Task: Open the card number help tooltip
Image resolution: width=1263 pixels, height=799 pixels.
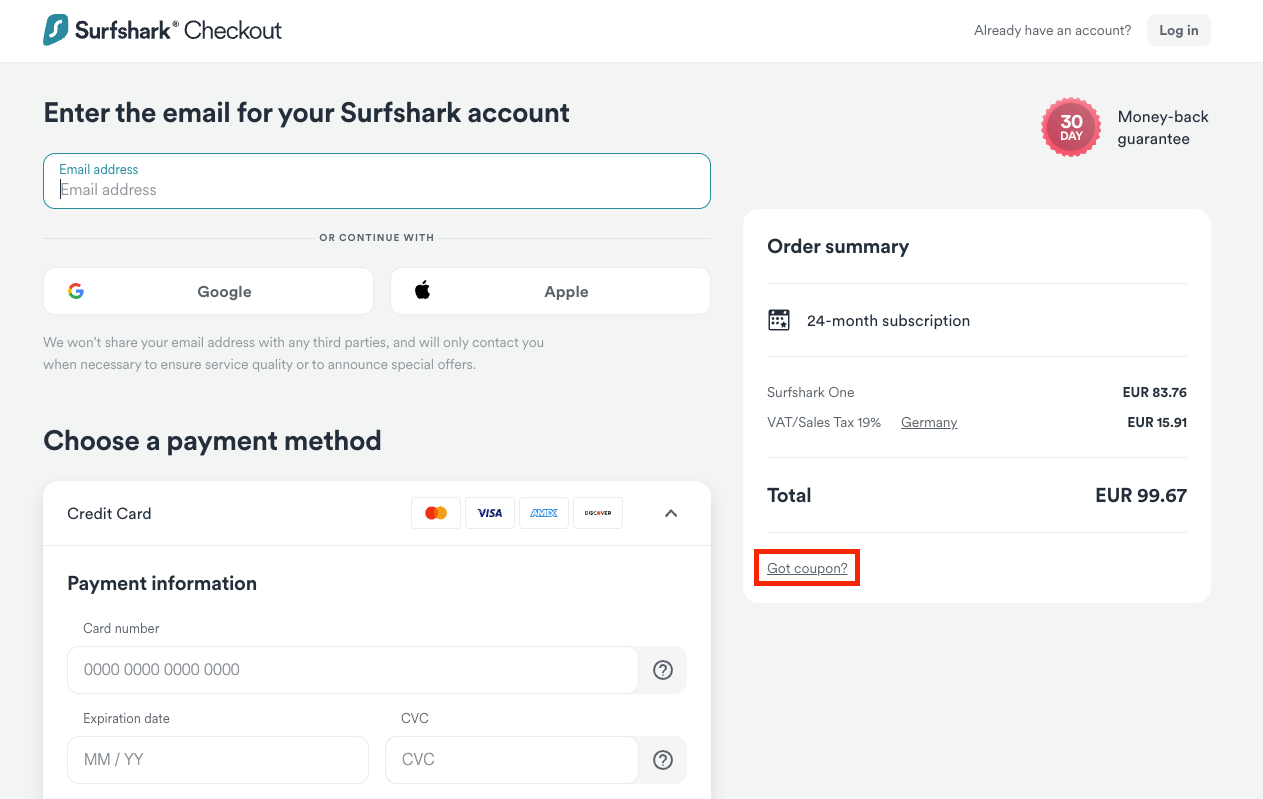Action: (x=662, y=669)
